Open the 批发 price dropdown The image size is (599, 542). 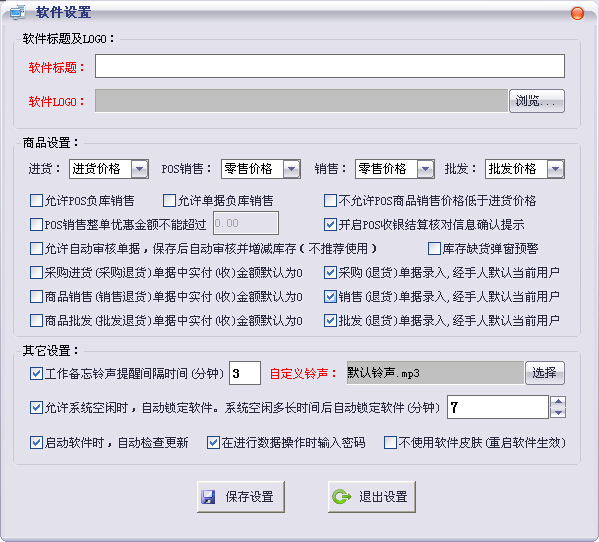click(x=555, y=168)
